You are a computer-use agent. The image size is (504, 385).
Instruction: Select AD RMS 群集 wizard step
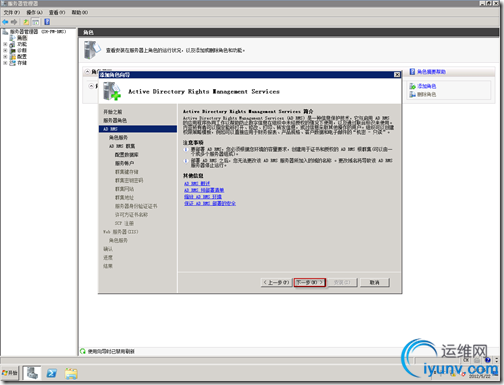pyautogui.click(x=122, y=146)
